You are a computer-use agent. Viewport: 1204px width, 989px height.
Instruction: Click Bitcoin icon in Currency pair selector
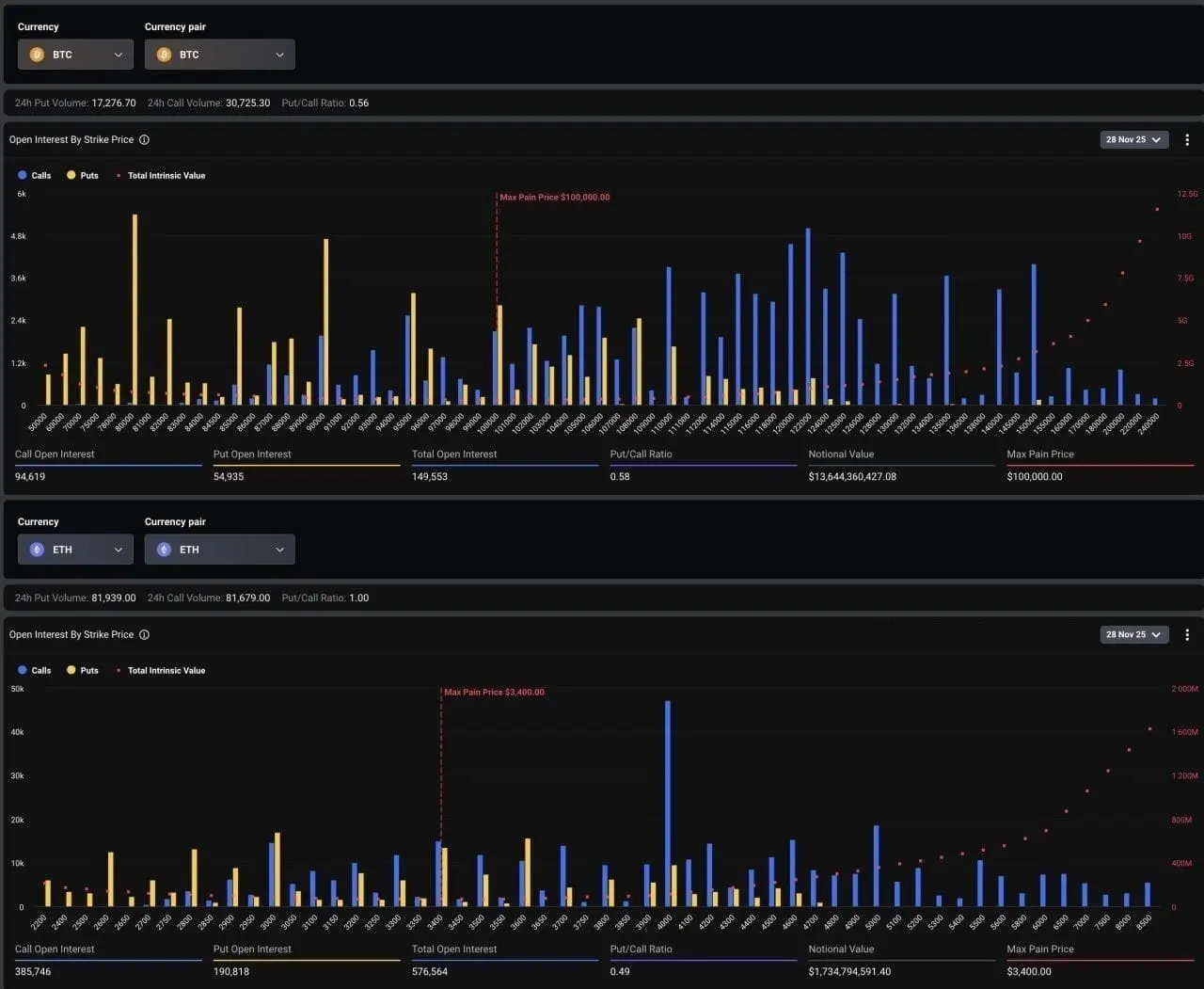pos(164,55)
